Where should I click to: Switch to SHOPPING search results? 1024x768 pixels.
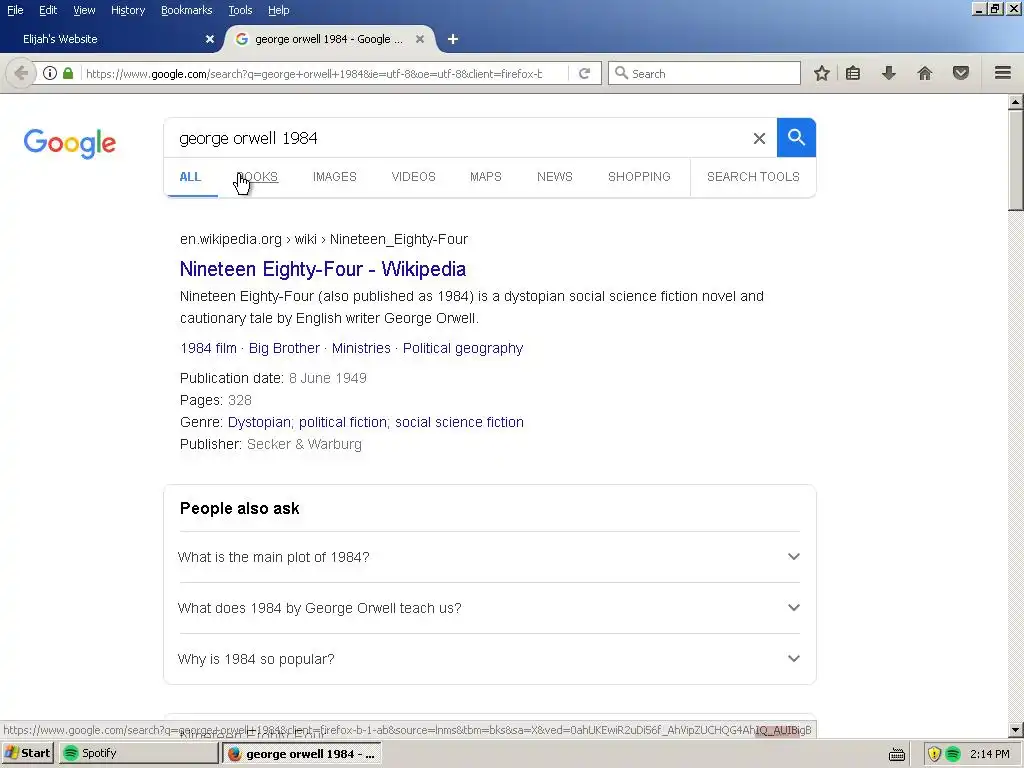[639, 177]
